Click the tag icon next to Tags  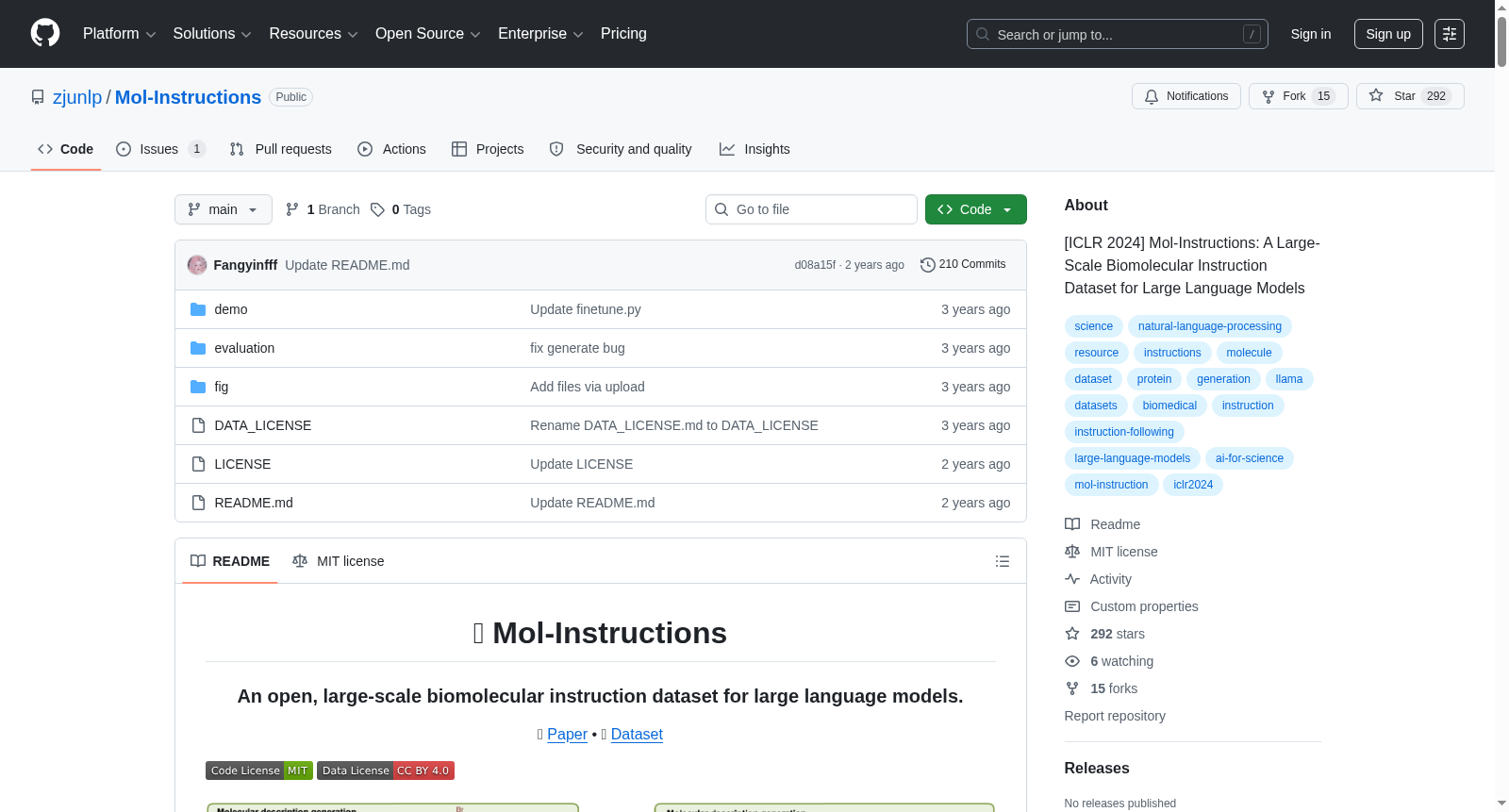tap(377, 209)
